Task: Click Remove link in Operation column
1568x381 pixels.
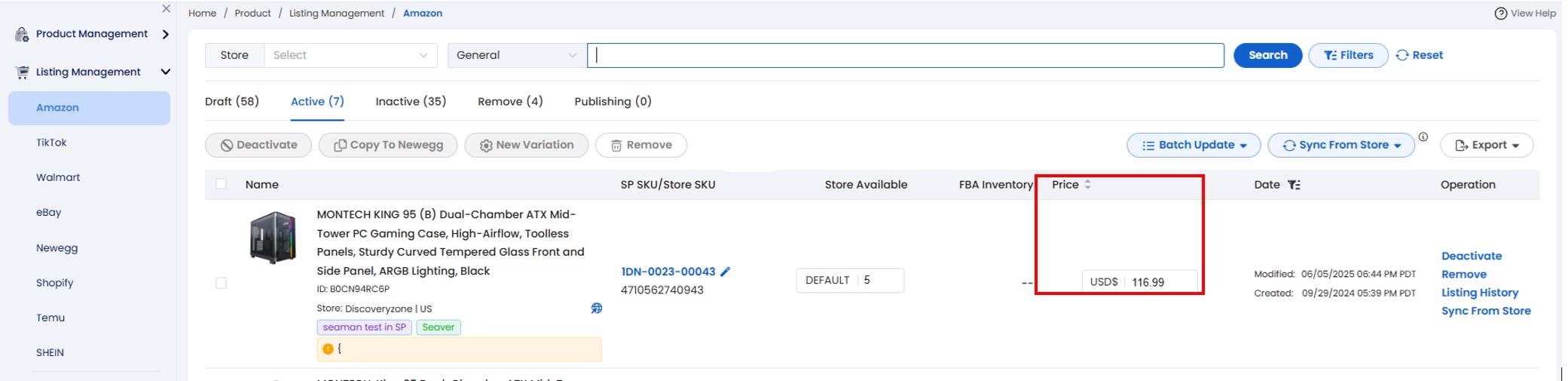Action: (x=1463, y=275)
